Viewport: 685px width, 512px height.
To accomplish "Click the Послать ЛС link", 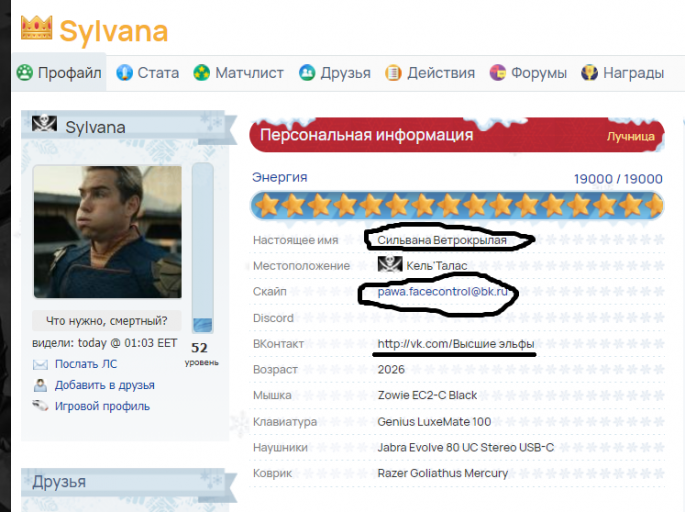I will 86,364.
